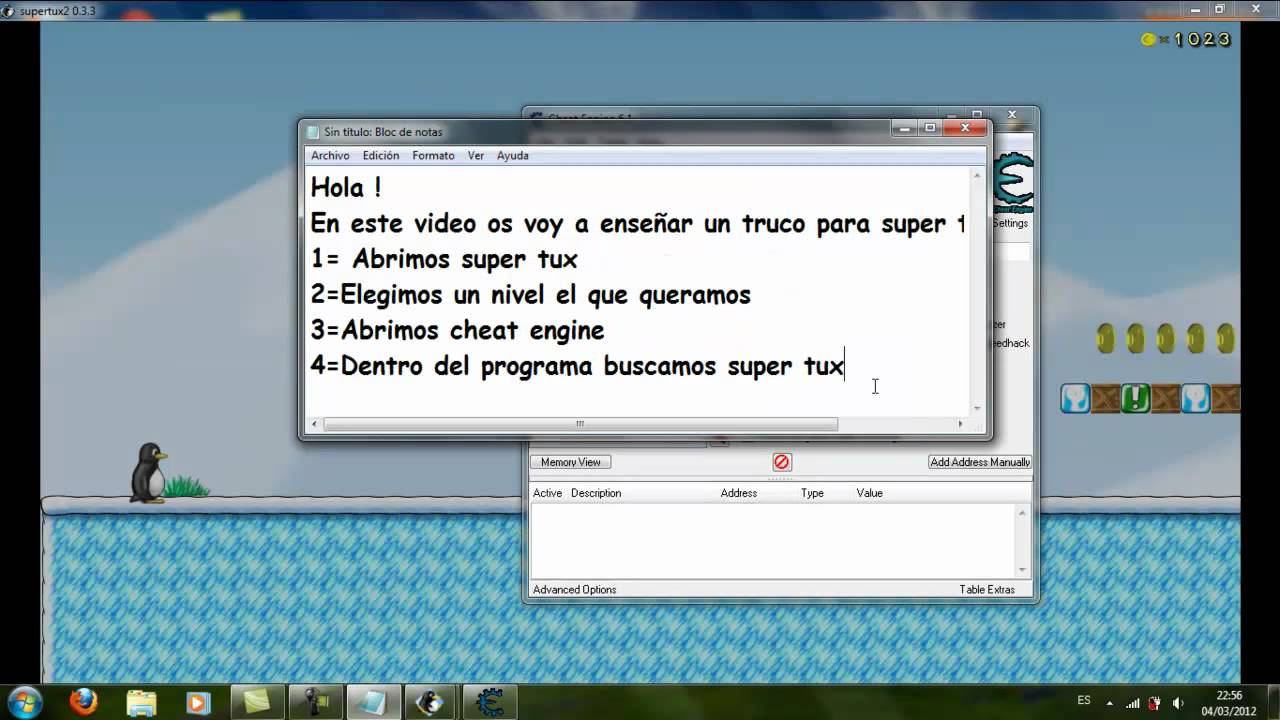Click the Notepad horizontal scrollbar thumb
This screenshot has height=720, width=1280.
(580, 424)
